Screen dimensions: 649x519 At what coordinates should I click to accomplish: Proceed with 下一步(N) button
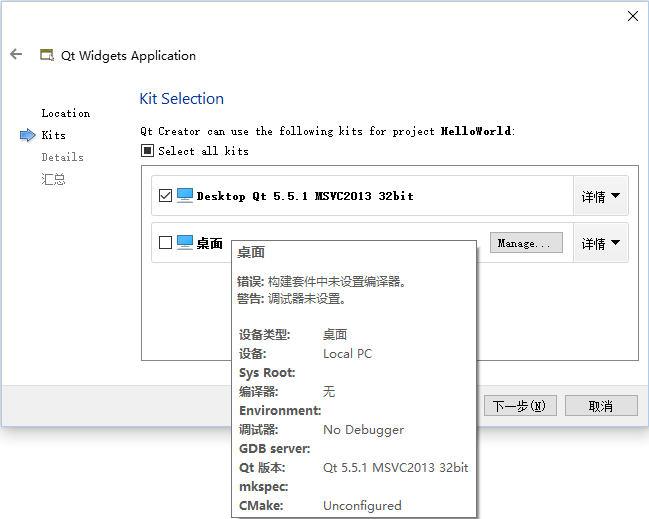pyautogui.click(x=520, y=406)
